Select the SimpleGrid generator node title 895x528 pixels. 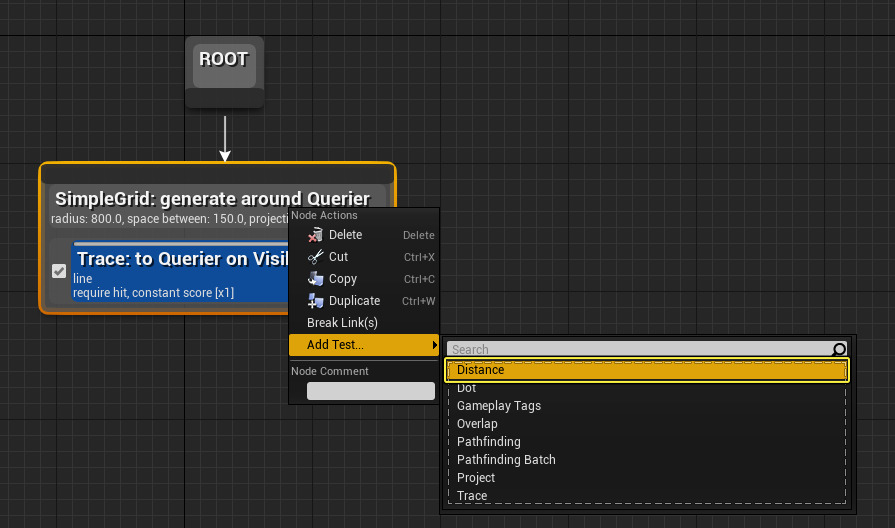point(212,199)
